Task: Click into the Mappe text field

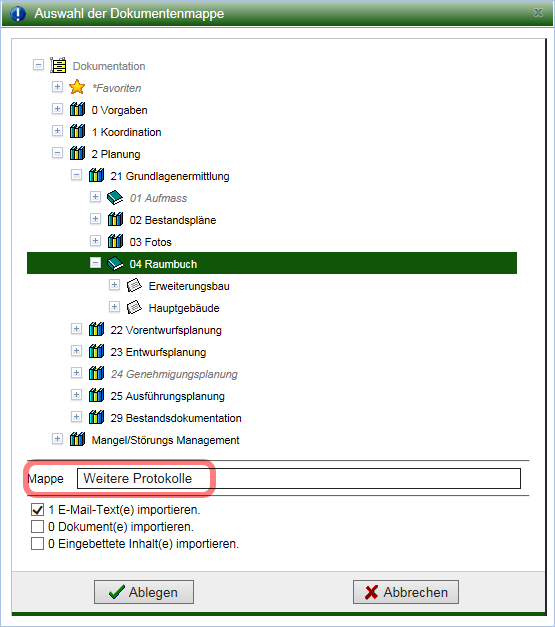Action: click(x=299, y=479)
